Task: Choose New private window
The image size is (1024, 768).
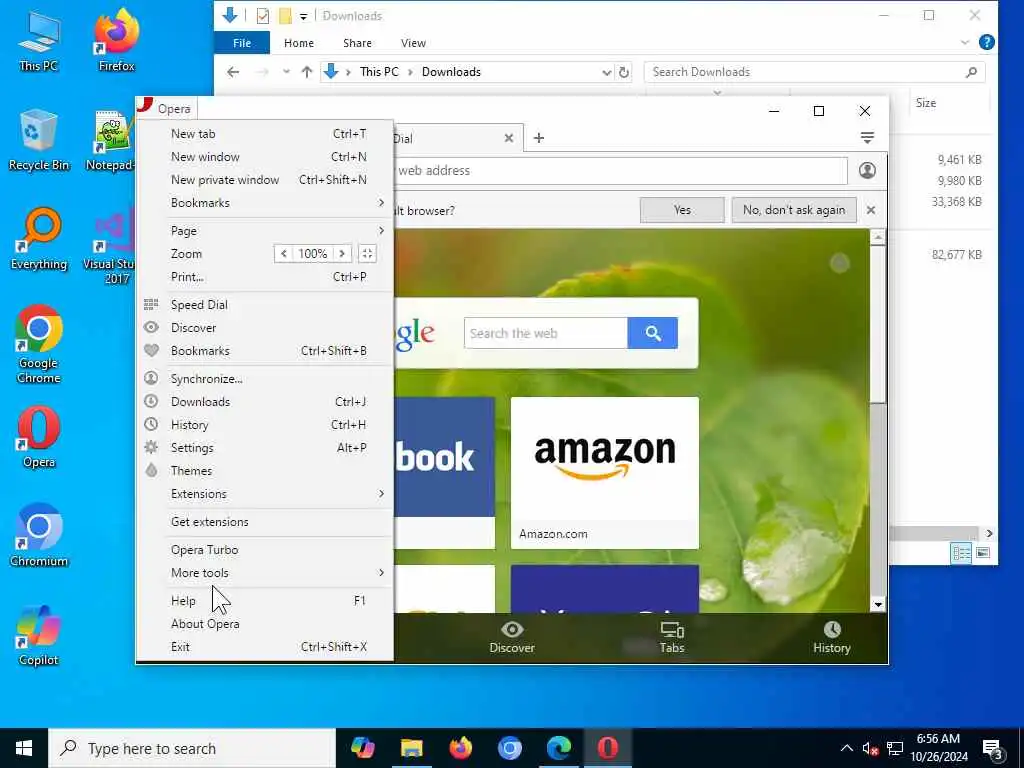Action: 265,180
